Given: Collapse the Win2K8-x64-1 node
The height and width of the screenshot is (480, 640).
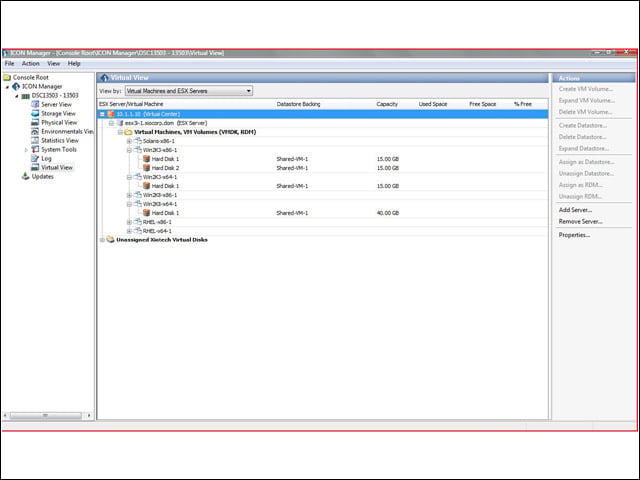Looking at the screenshot, I should (x=129, y=204).
